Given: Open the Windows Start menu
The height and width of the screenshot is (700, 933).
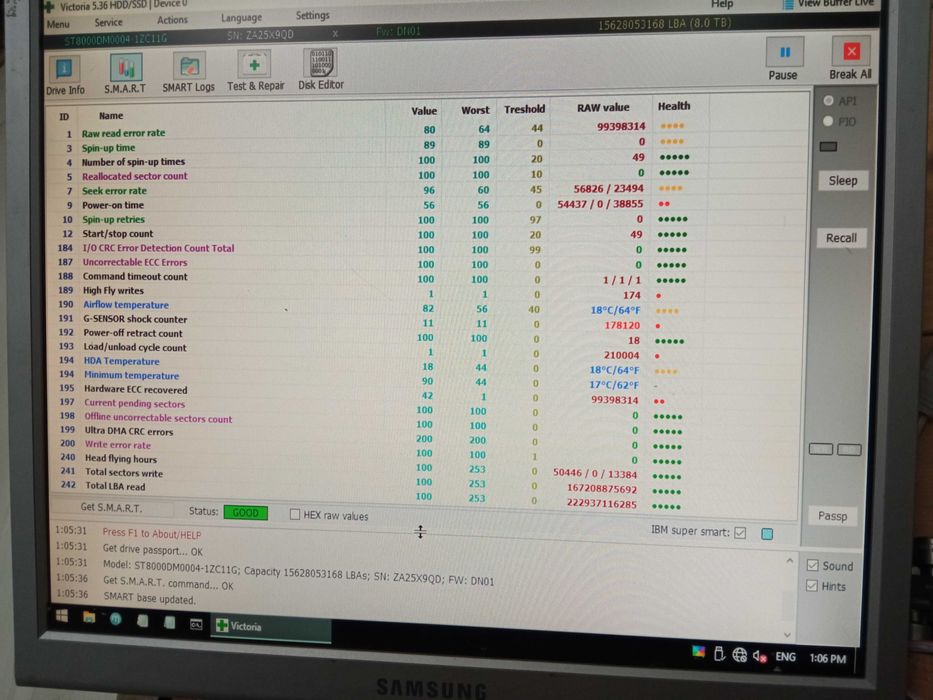Looking at the screenshot, I should [62, 616].
